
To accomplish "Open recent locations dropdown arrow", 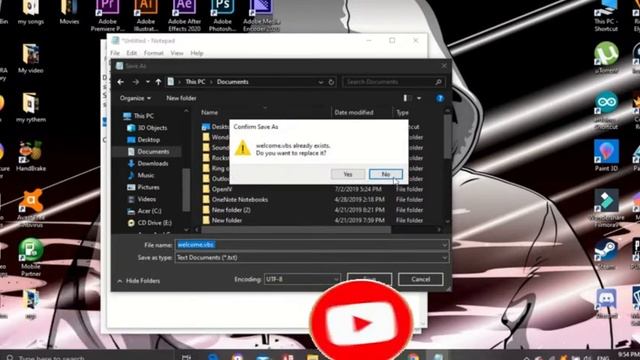I will [x=147, y=82].
